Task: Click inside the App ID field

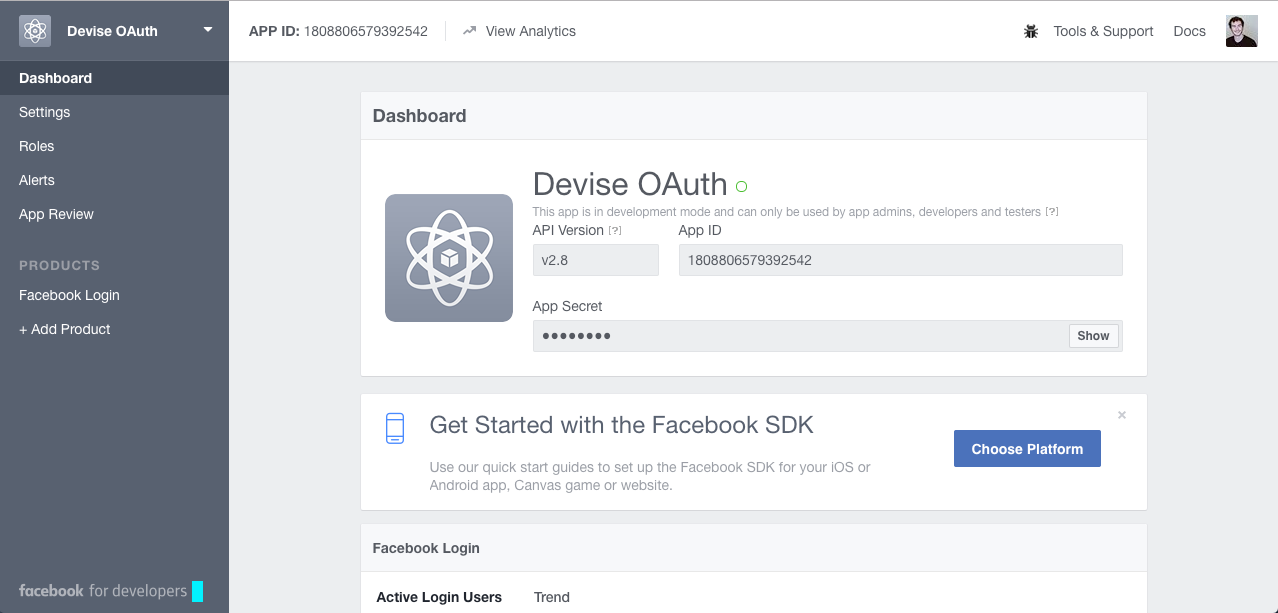Action: pyautogui.click(x=899, y=260)
